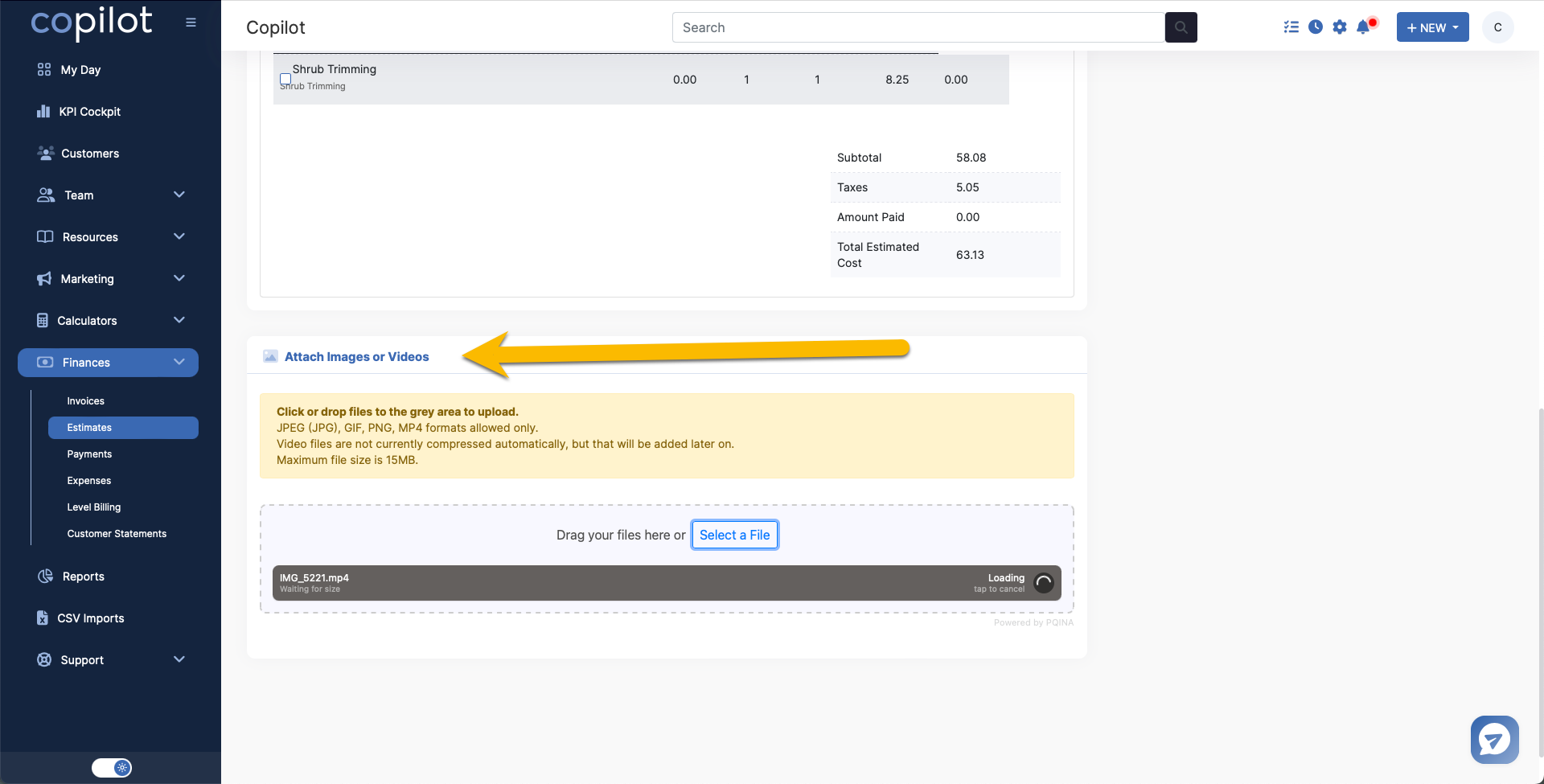Expand the Team menu chevron
The width and height of the screenshot is (1544, 784).
[x=179, y=195]
